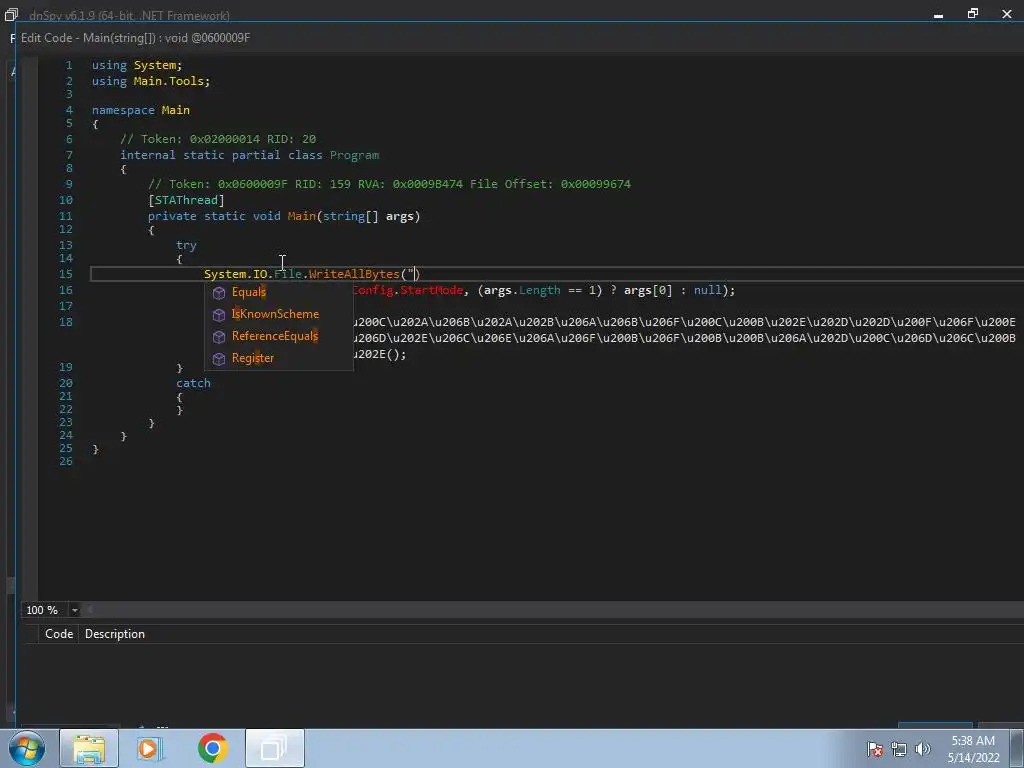Image resolution: width=1024 pixels, height=768 pixels.
Task: Click the volume speaker tray icon
Action: [922, 749]
